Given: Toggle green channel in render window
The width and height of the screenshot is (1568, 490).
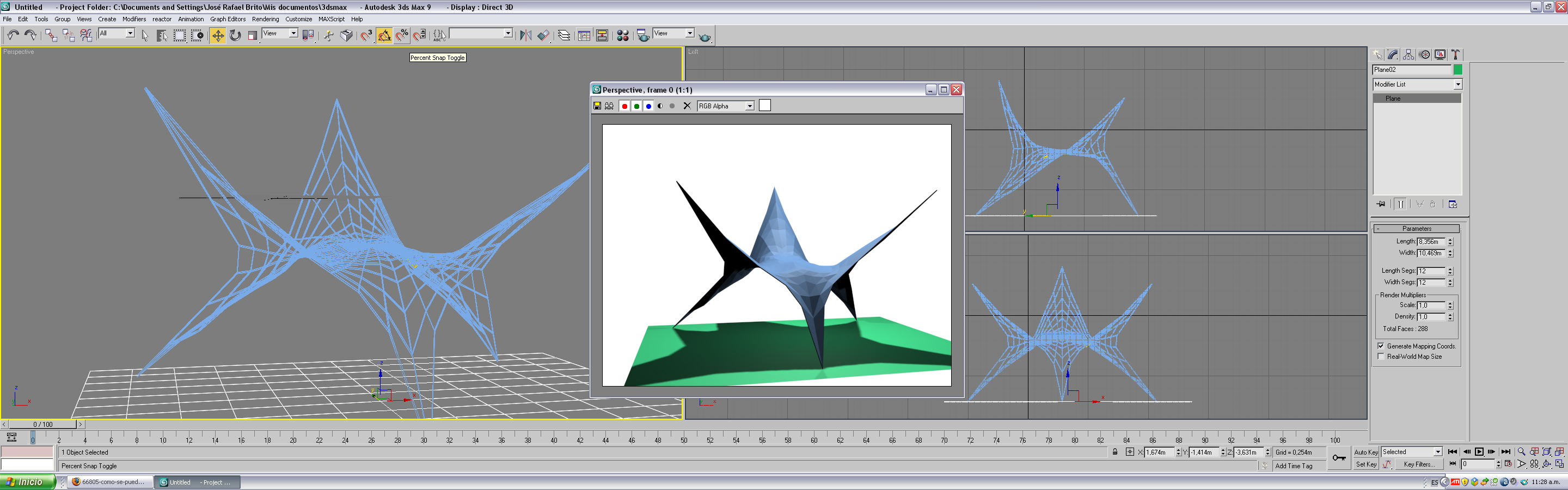Looking at the screenshot, I should tap(636, 106).
